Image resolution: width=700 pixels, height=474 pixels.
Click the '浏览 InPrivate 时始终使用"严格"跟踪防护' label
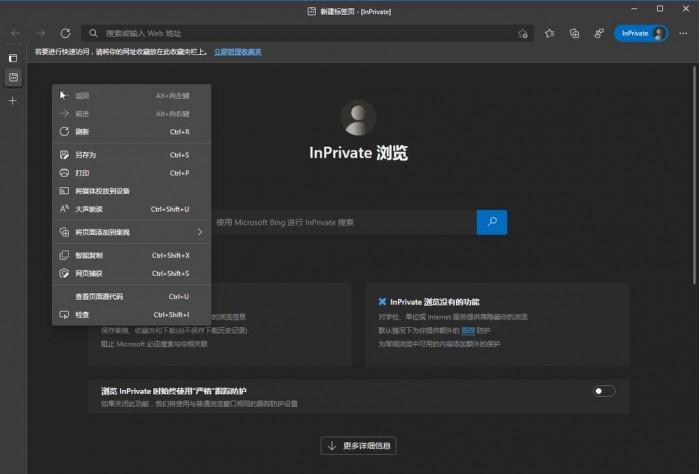pyautogui.click(x=174, y=391)
